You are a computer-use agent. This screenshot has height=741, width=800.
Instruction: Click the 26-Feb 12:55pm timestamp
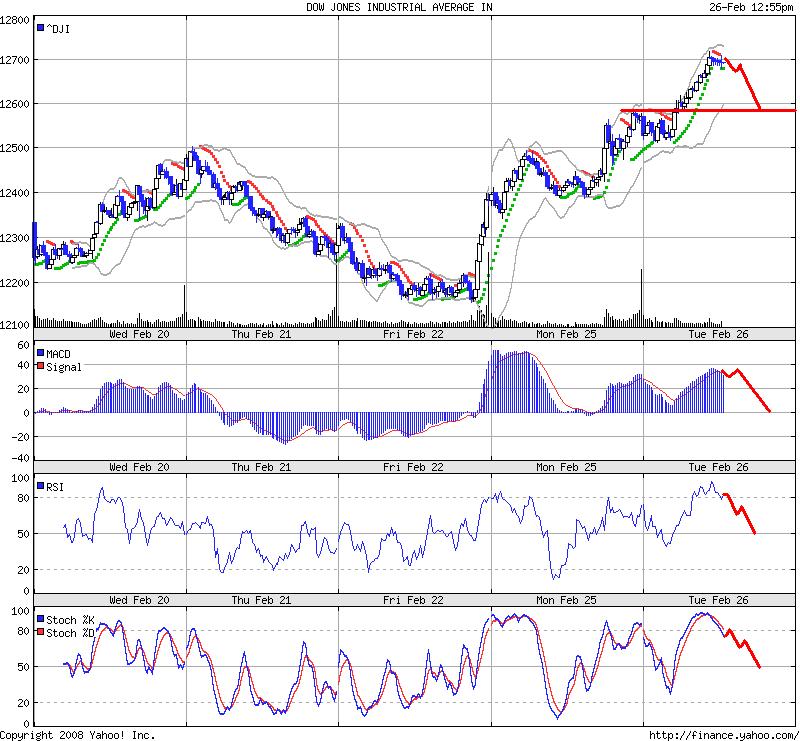click(x=751, y=7)
